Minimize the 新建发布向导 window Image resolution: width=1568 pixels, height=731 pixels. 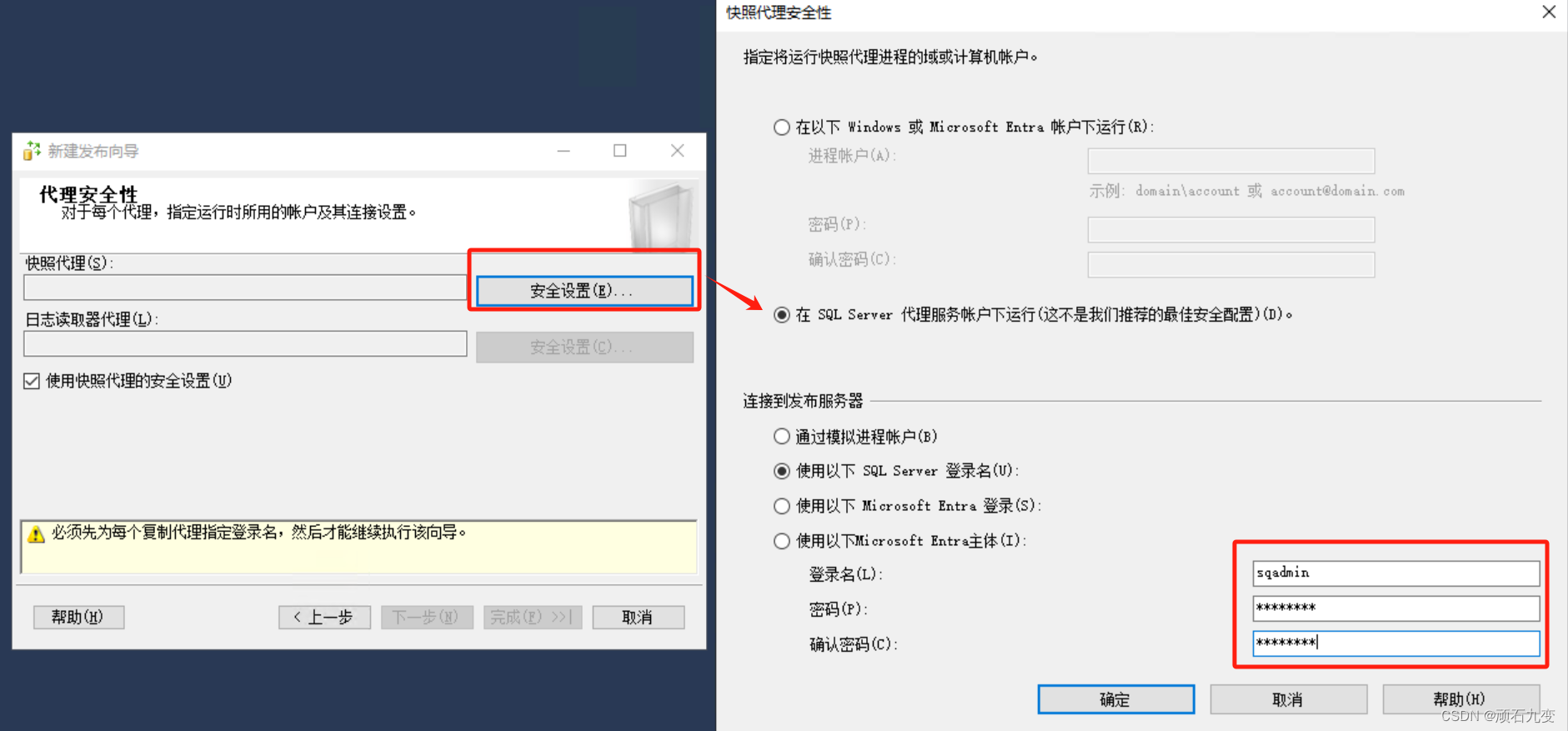tap(564, 151)
